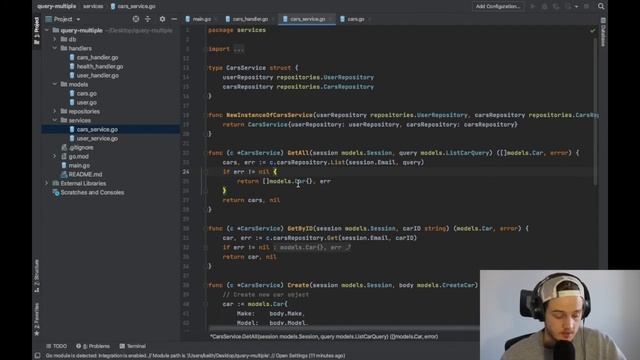Open the Database tool window on right edge
Screen dimensions: 640x360
click(603, 32)
